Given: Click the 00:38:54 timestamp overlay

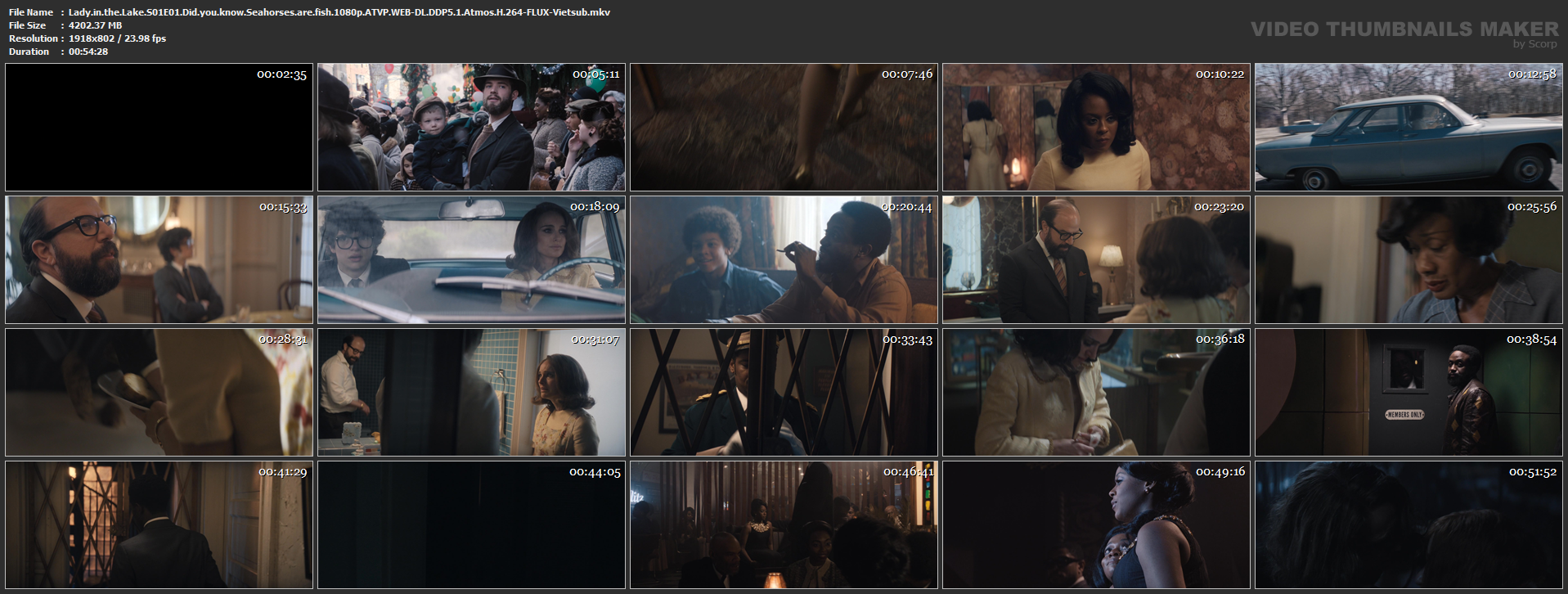Looking at the screenshot, I should coord(1532,340).
